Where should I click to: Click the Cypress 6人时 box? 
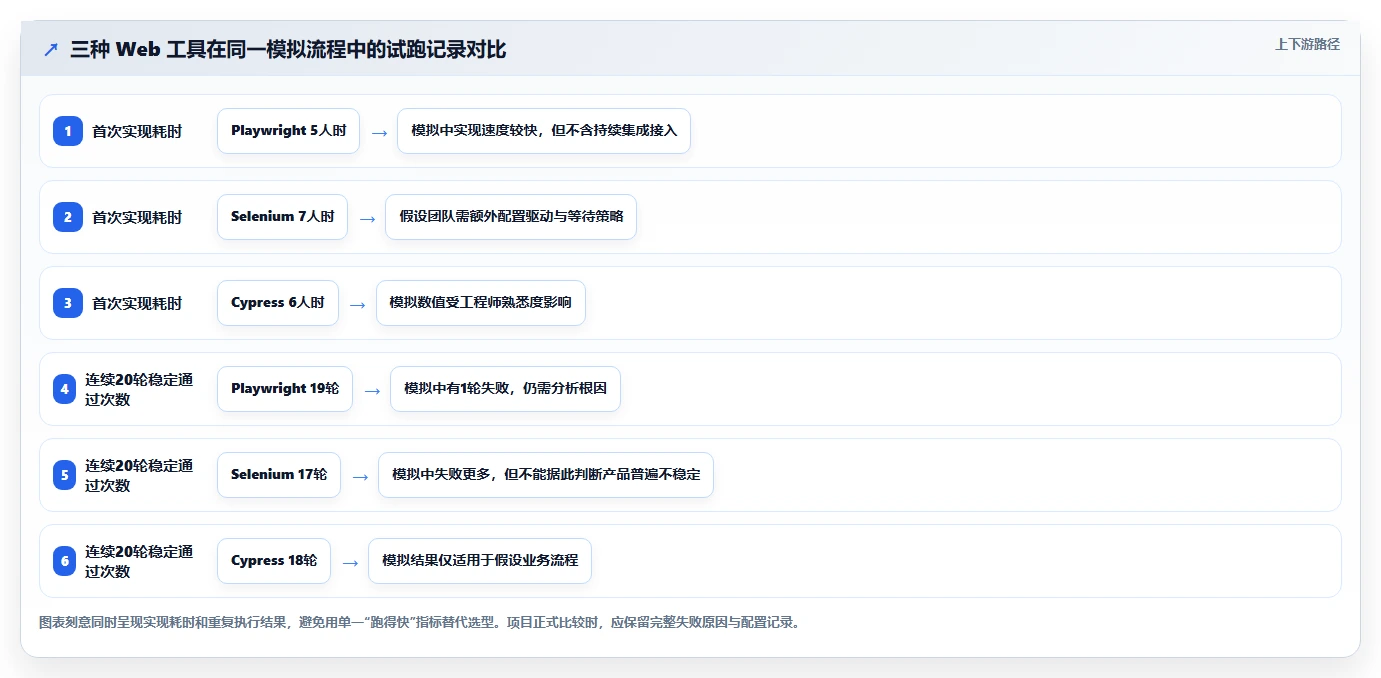[x=278, y=303]
